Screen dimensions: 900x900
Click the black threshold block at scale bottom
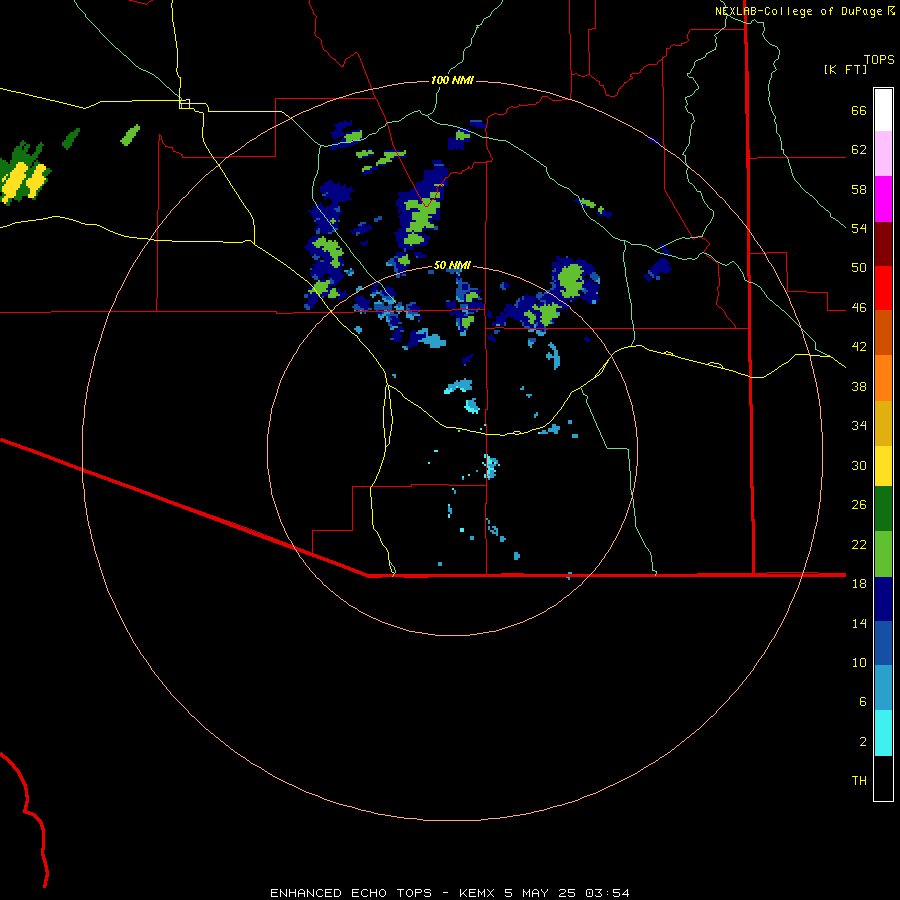[x=883, y=778]
